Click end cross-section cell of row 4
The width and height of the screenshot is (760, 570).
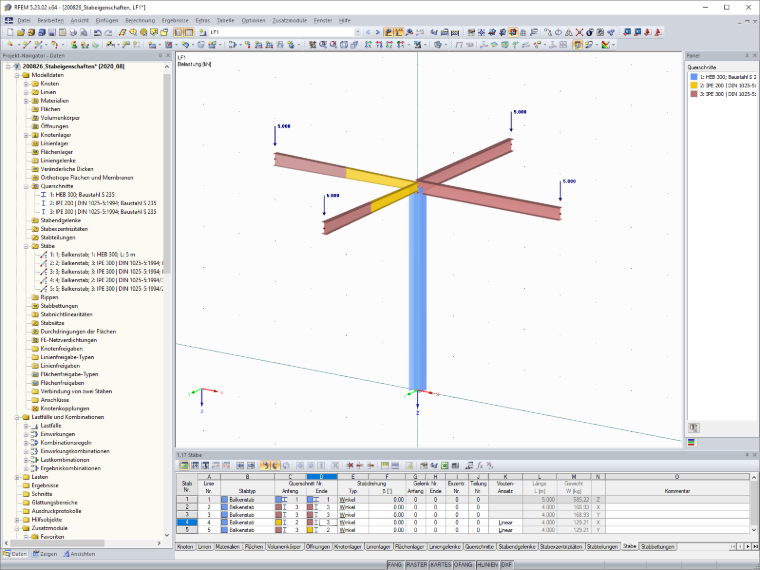321,522
